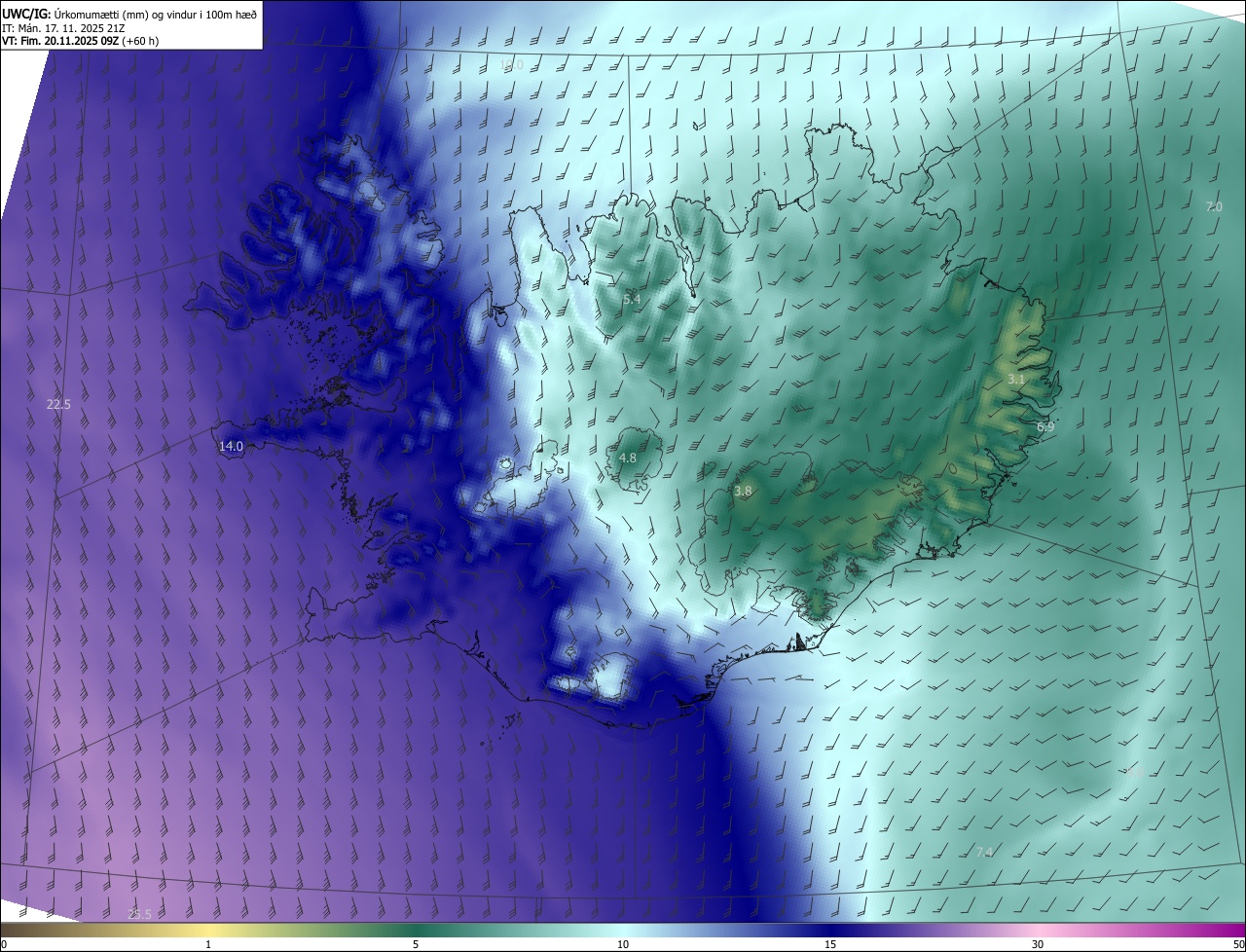Screen dimensions: 1246x952
Task: Click the colorbar tick label '5'
Action: (416, 945)
